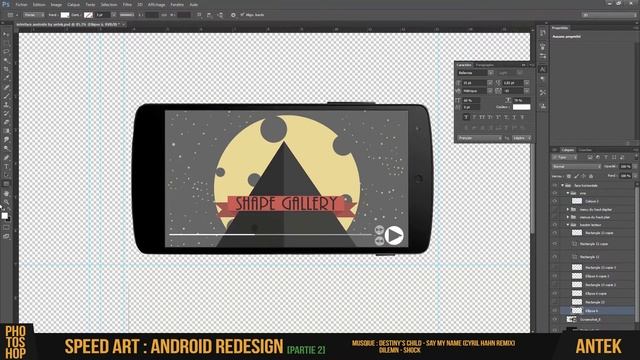Switch to the Paragraphe tab

pos(485,65)
